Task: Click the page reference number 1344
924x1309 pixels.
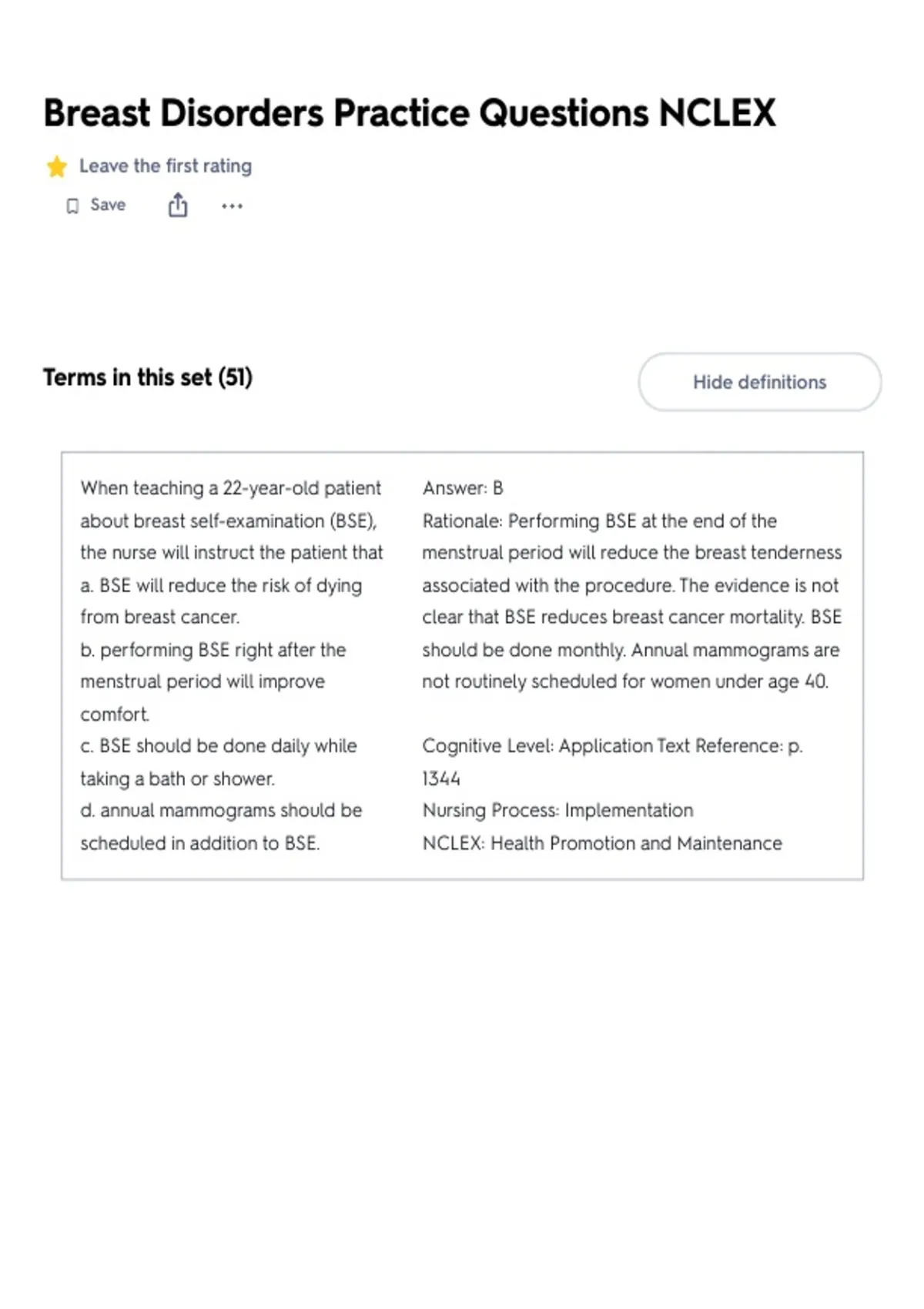Action: click(x=441, y=778)
